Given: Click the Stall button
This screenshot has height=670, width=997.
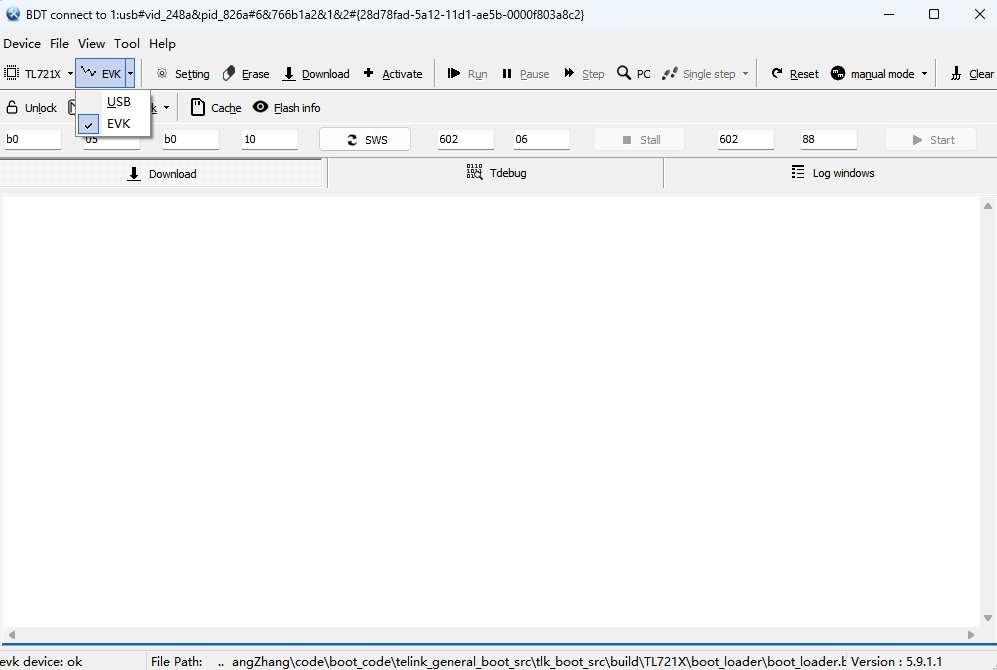Looking at the screenshot, I should click(x=638, y=140).
